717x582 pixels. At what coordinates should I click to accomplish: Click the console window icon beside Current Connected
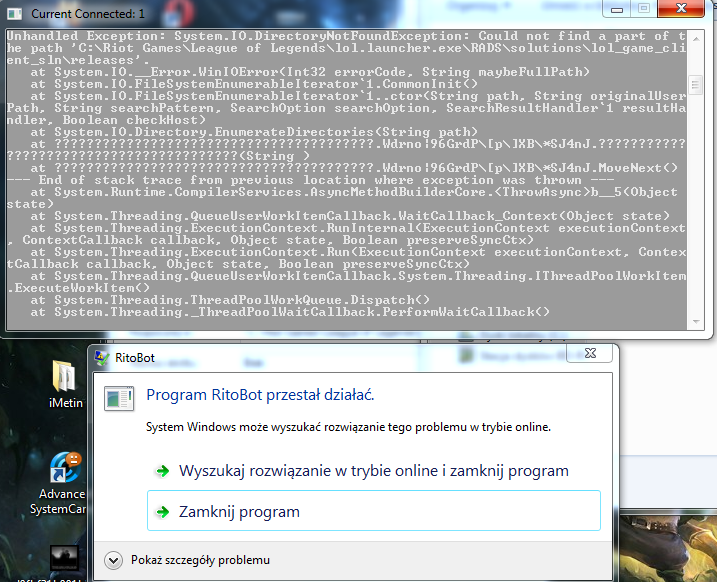click(x=15, y=14)
